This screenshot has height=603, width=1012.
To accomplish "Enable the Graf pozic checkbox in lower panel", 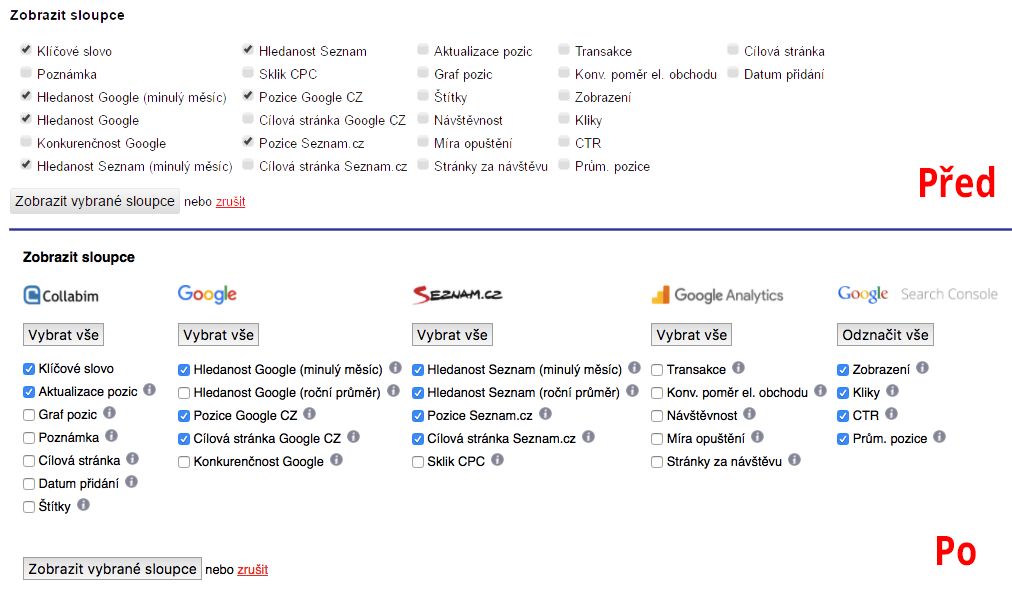I will (29, 415).
